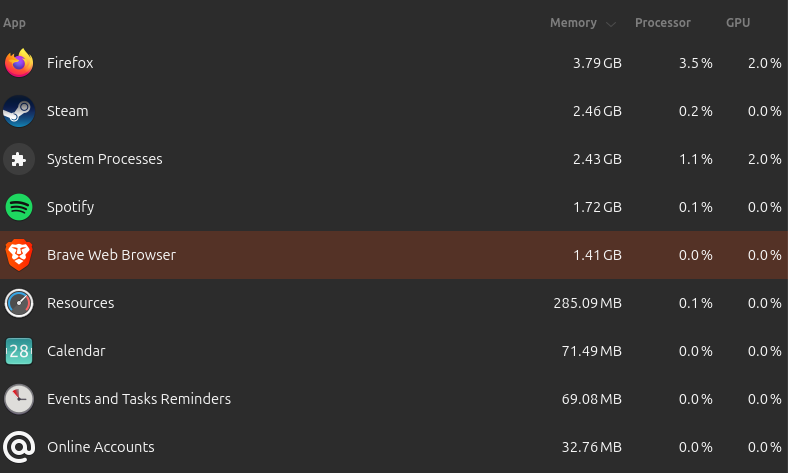Click the Brave lion icon
The width and height of the screenshot is (788, 473).
point(19,255)
